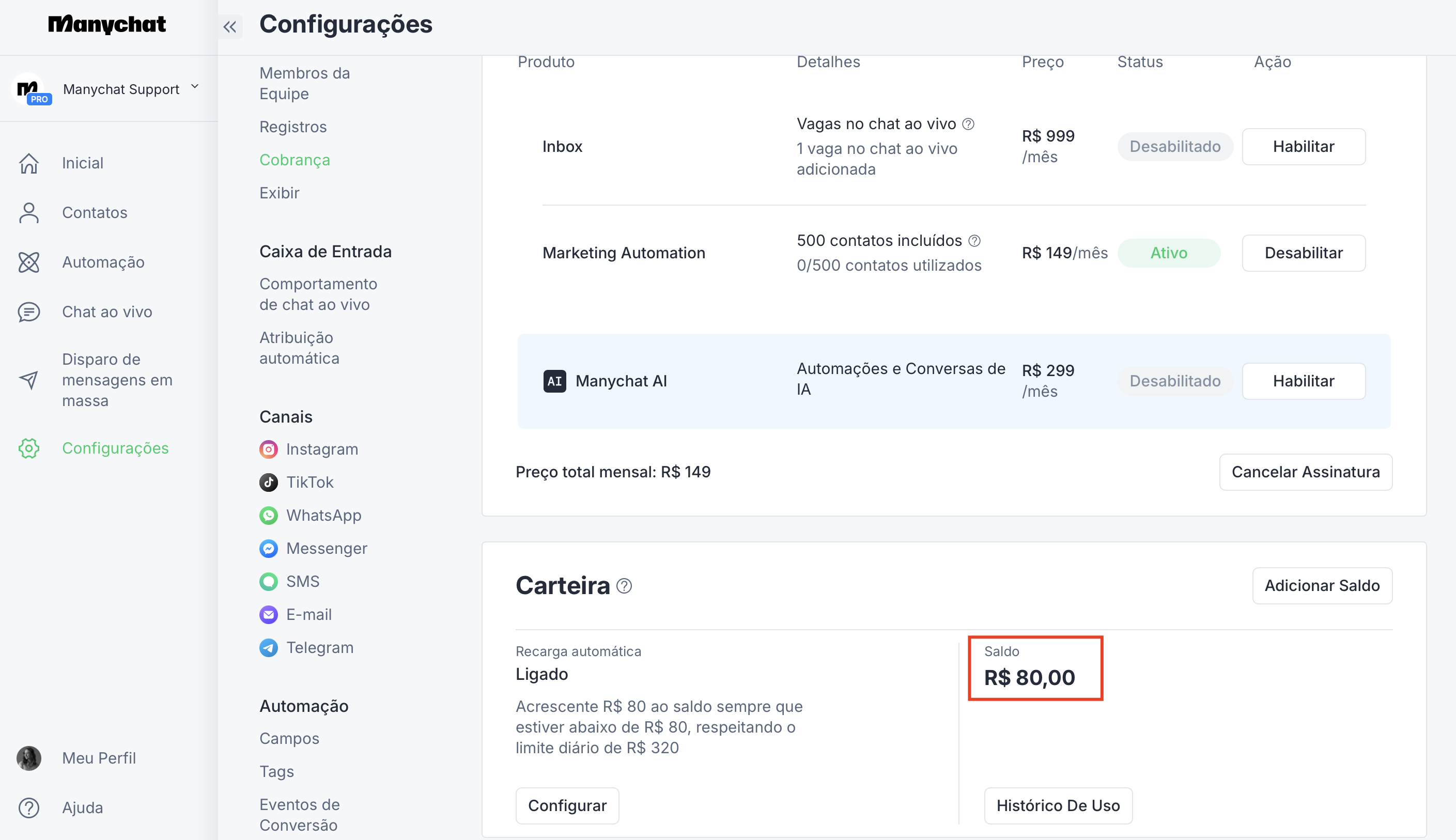Click the help icon beside Carteira
The height and width of the screenshot is (840, 1456).
click(x=624, y=586)
